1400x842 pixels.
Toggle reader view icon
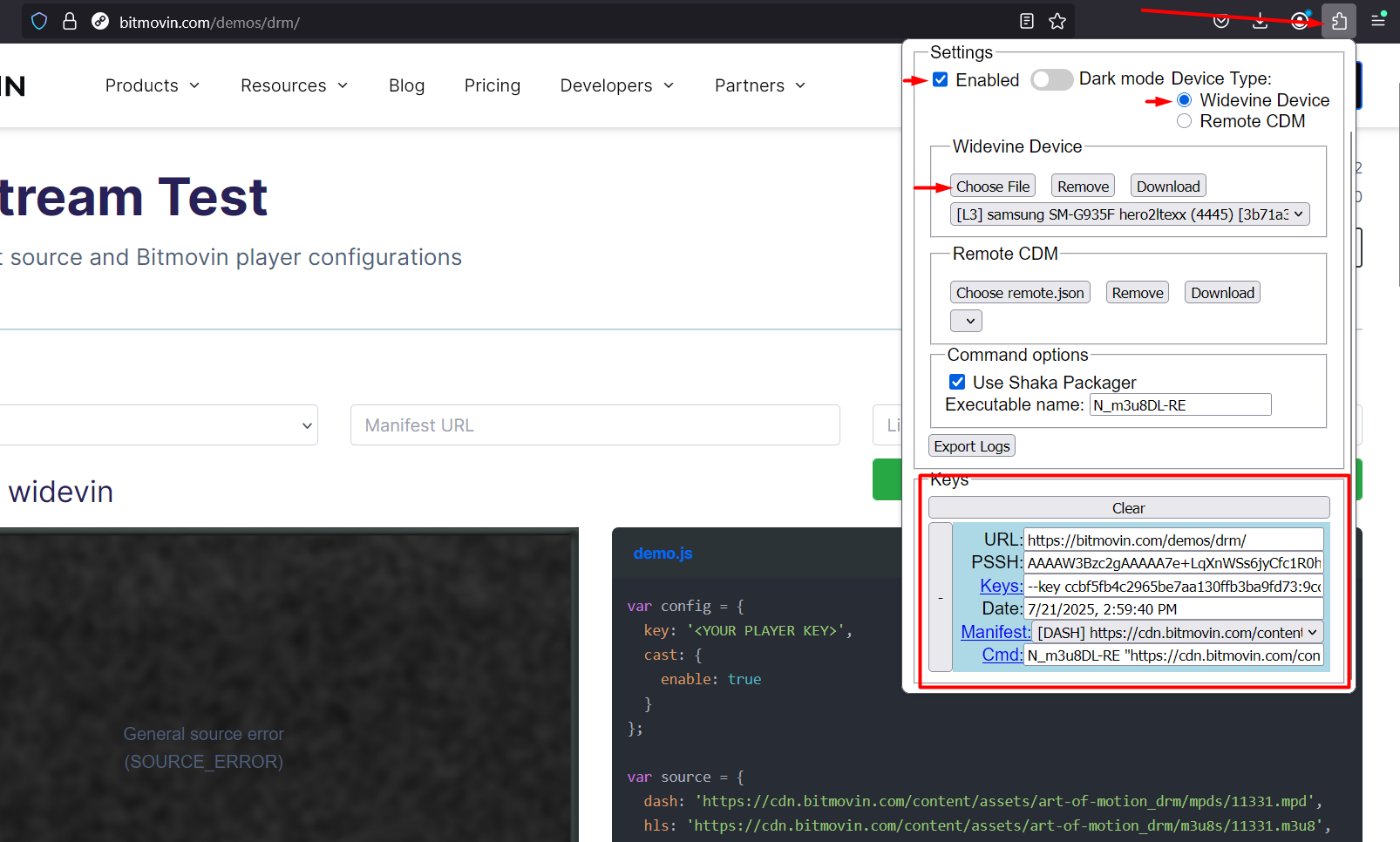1027,21
